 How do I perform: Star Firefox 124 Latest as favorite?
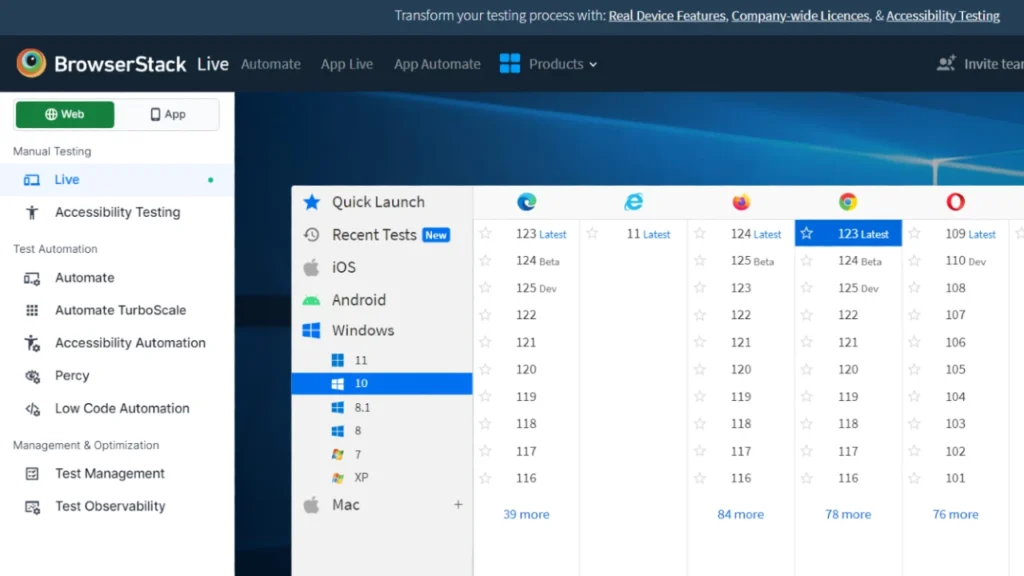[x=698, y=233]
